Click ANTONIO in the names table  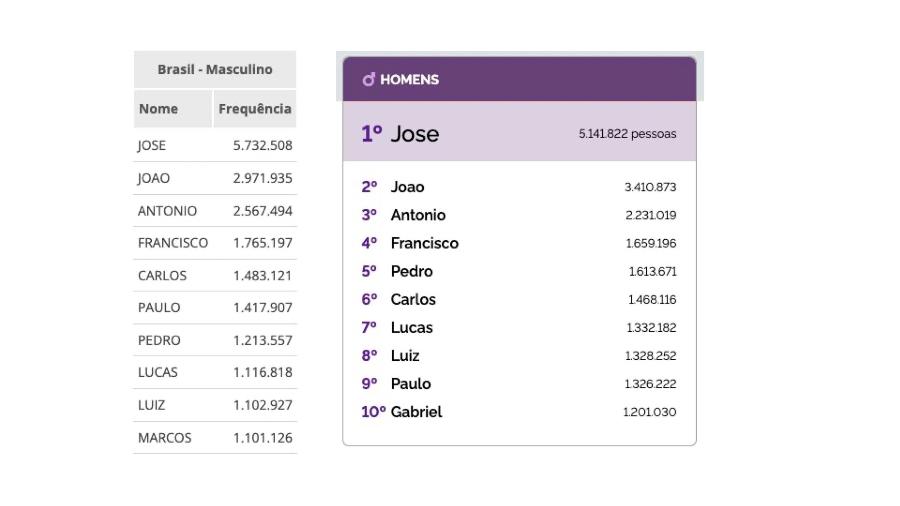point(167,211)
